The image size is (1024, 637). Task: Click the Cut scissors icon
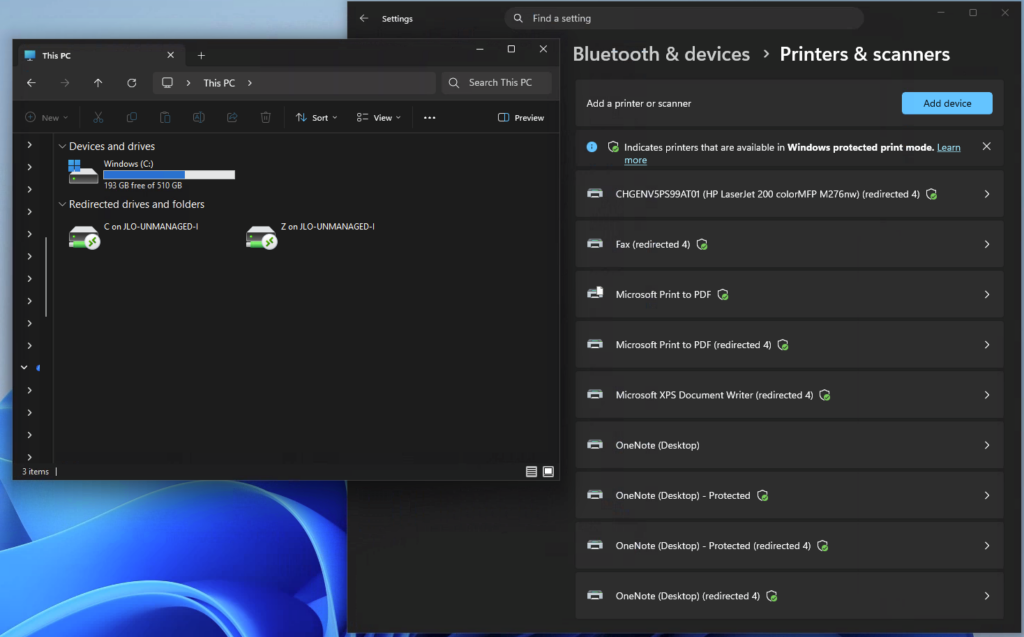pyautogui.click(x=98, y=118)
